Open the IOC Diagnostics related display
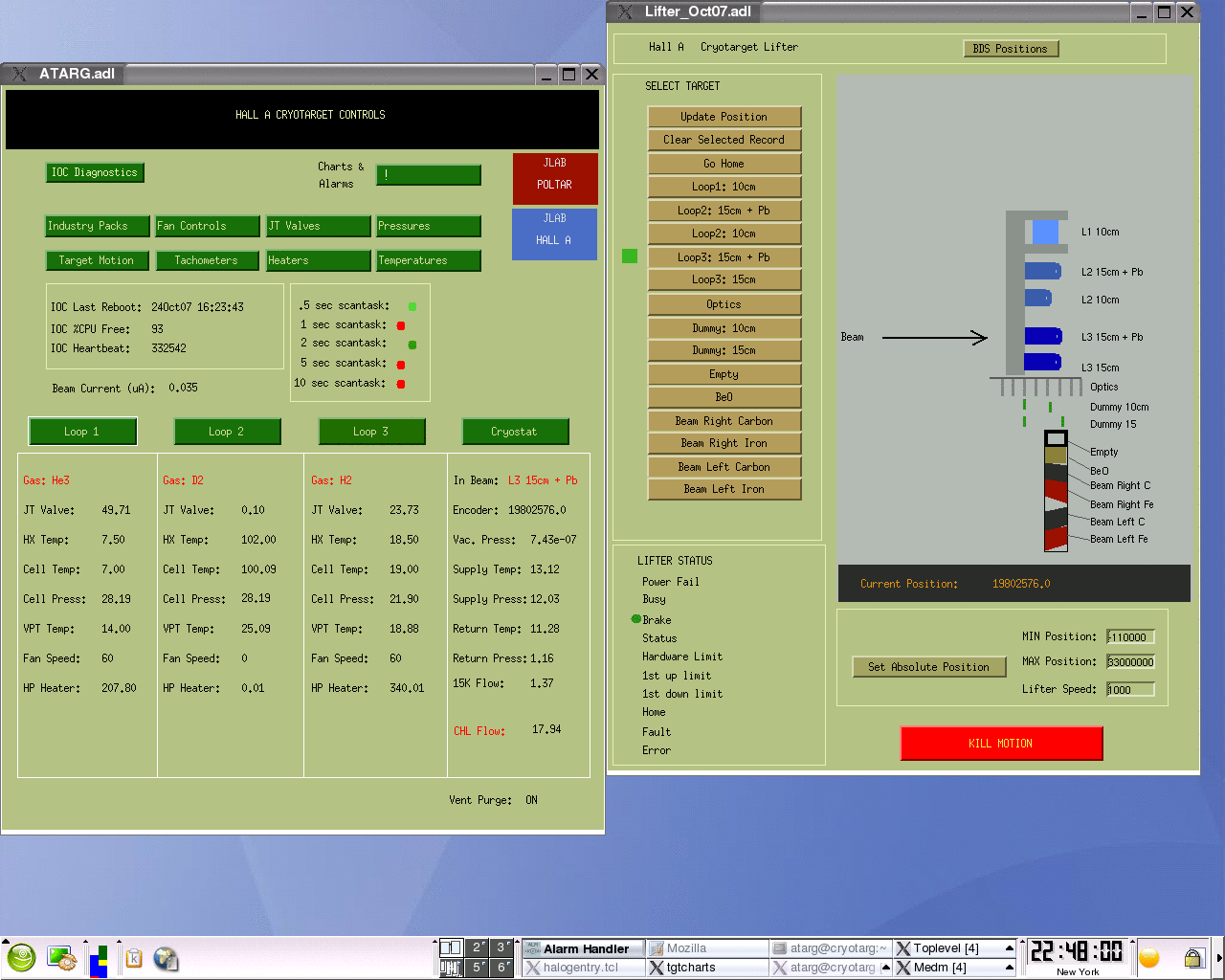The width and height of the screenshot is (1225, 980). (x=95, y=172)
